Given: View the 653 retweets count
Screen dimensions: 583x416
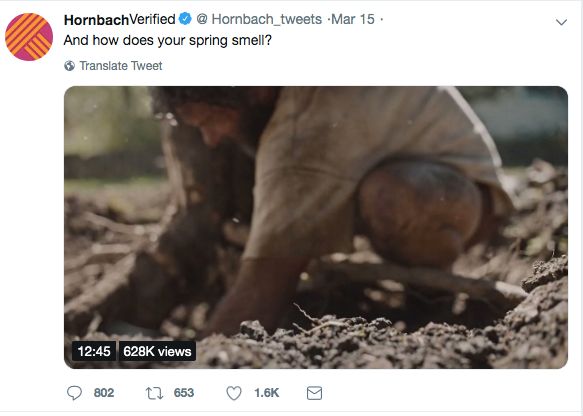Looking at the screenshot, I should pyautogui.click(x=184, y=393).
